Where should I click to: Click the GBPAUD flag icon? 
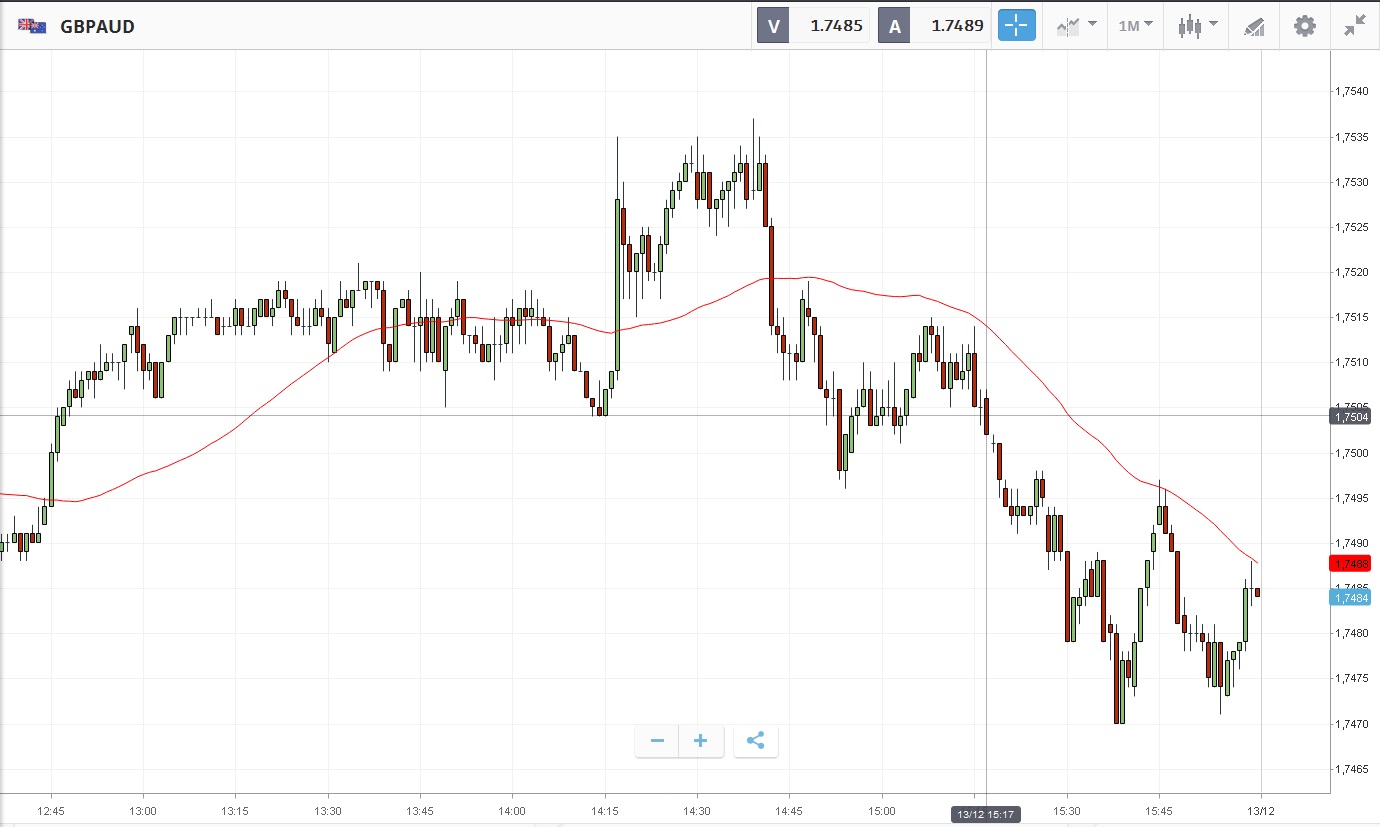[x=31, y=26]
